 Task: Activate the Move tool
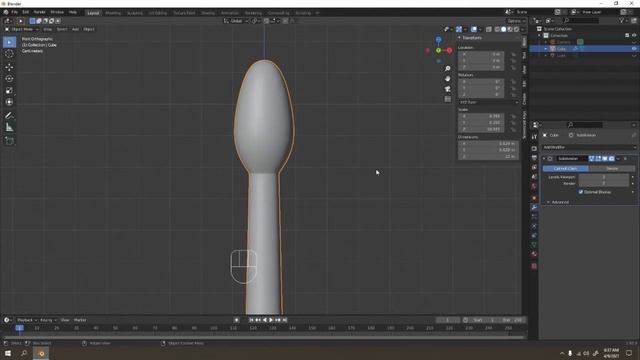9,67
